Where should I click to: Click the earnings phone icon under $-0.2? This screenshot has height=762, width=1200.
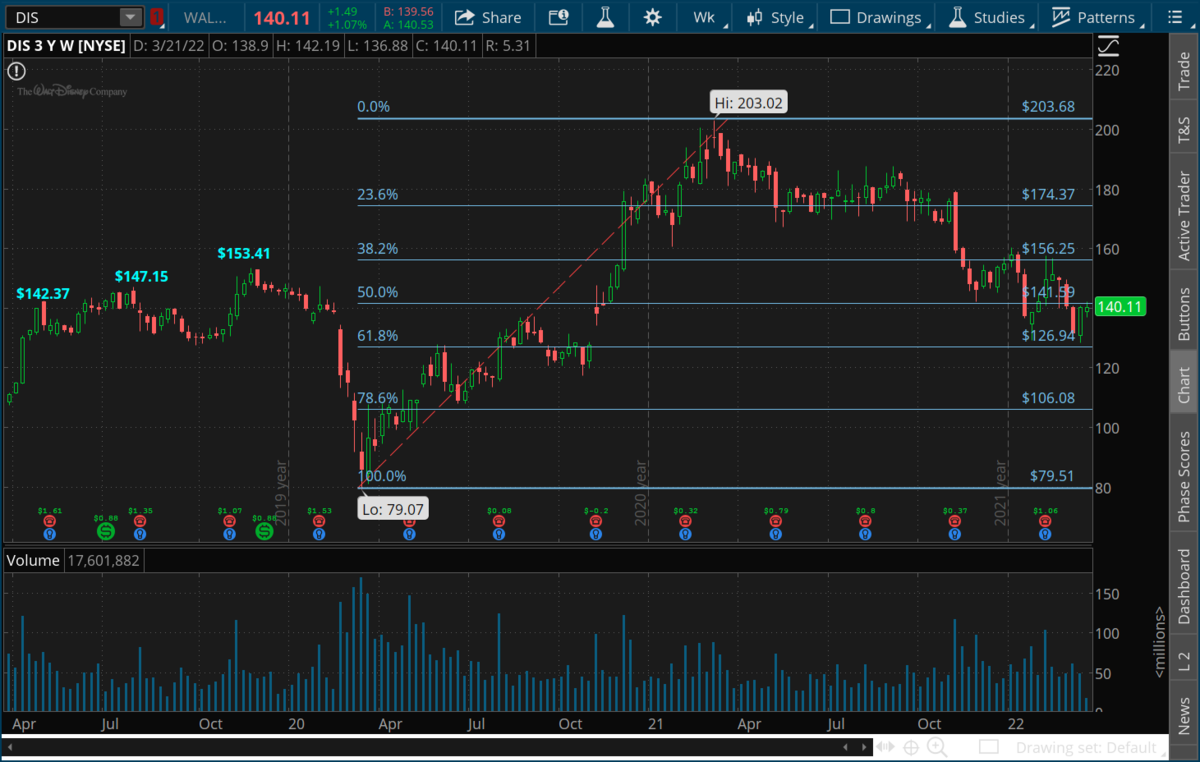595,522
